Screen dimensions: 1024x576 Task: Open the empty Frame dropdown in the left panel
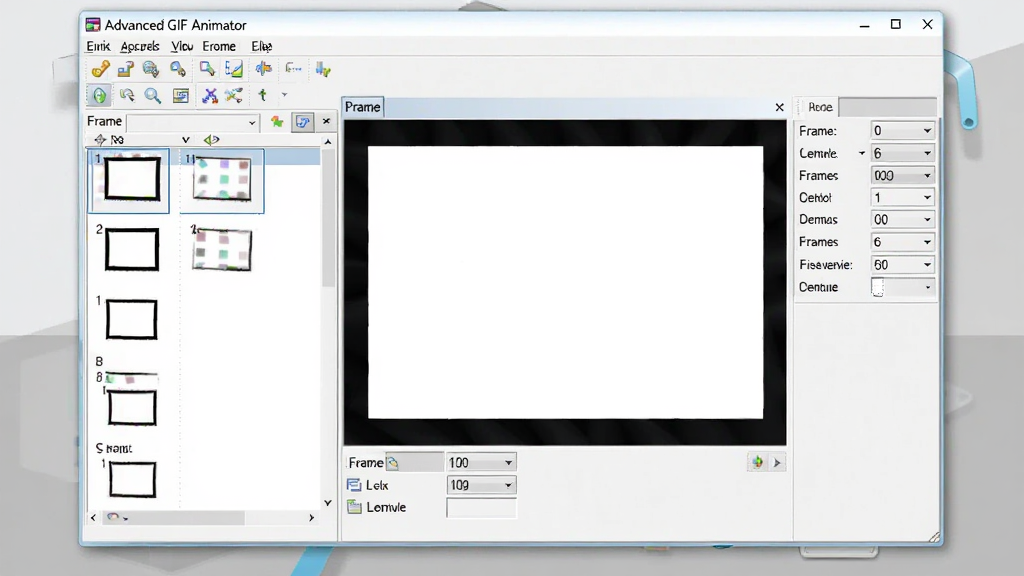pos(193,122)
